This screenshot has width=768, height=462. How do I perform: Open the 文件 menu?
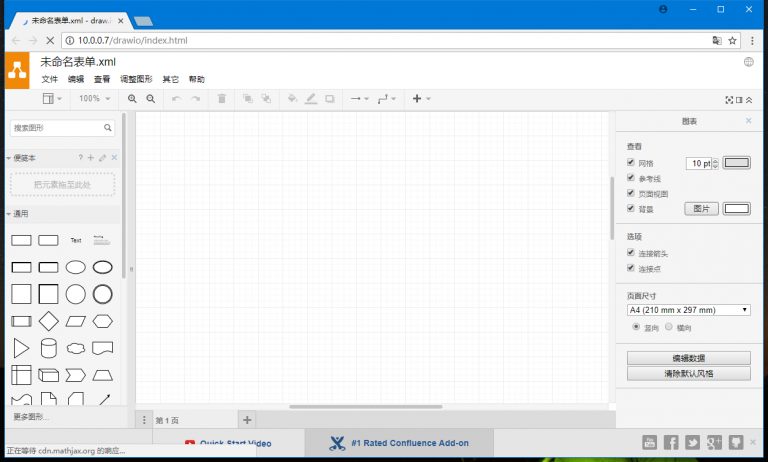coord(49,79)
